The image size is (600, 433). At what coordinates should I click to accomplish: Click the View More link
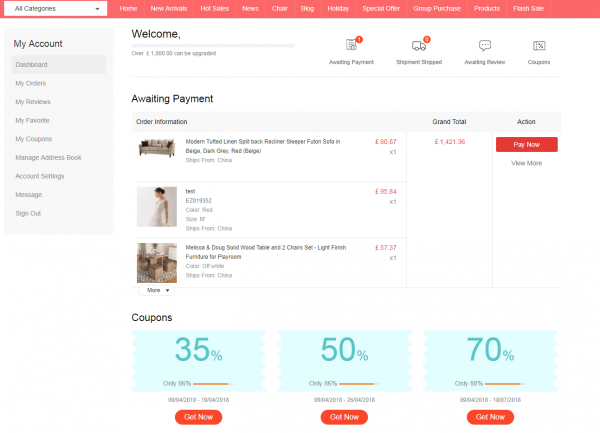click(526, 163)
